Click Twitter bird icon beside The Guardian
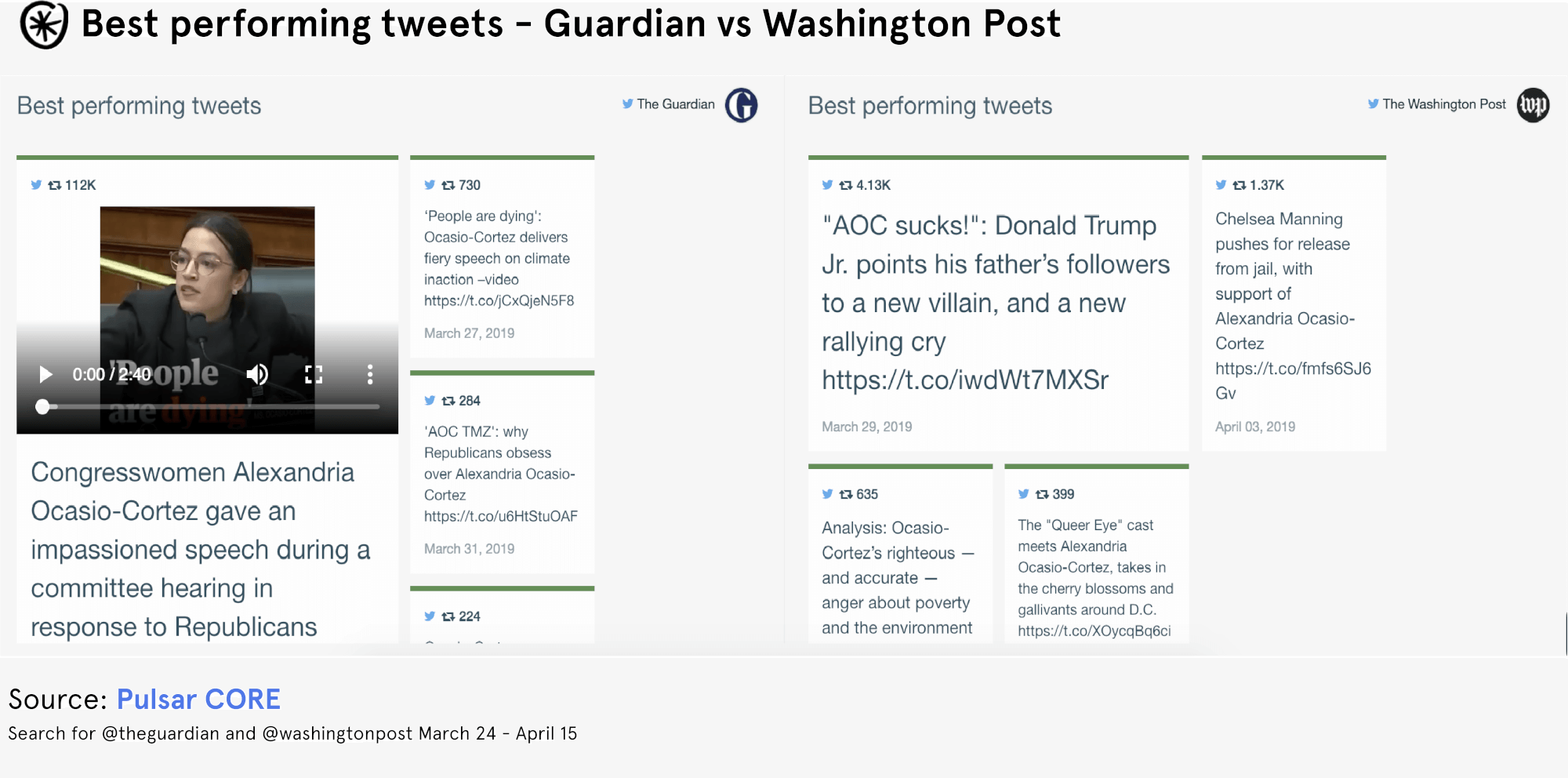Image resolution: width=1568 pixels, height=778 pixels. [627, 104]
